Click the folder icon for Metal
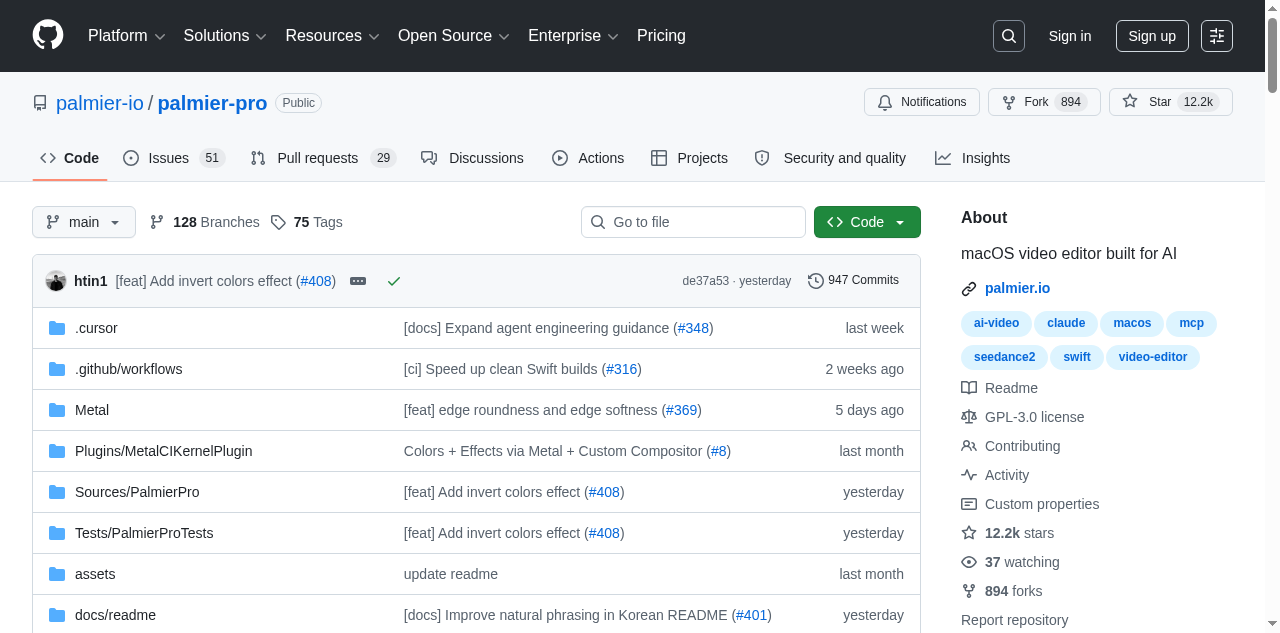Screen dimensions: 1280x633 (57, 410)
